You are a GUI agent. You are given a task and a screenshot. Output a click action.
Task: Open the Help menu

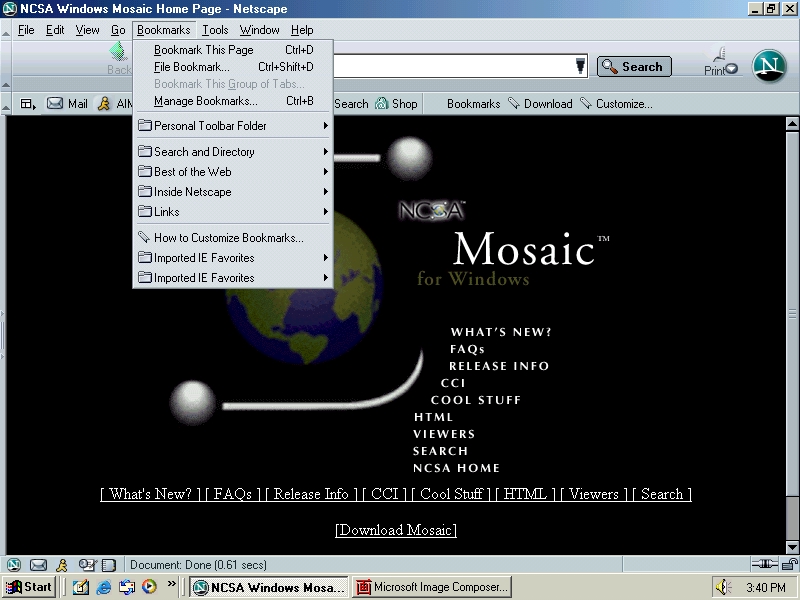click(302, 30)
